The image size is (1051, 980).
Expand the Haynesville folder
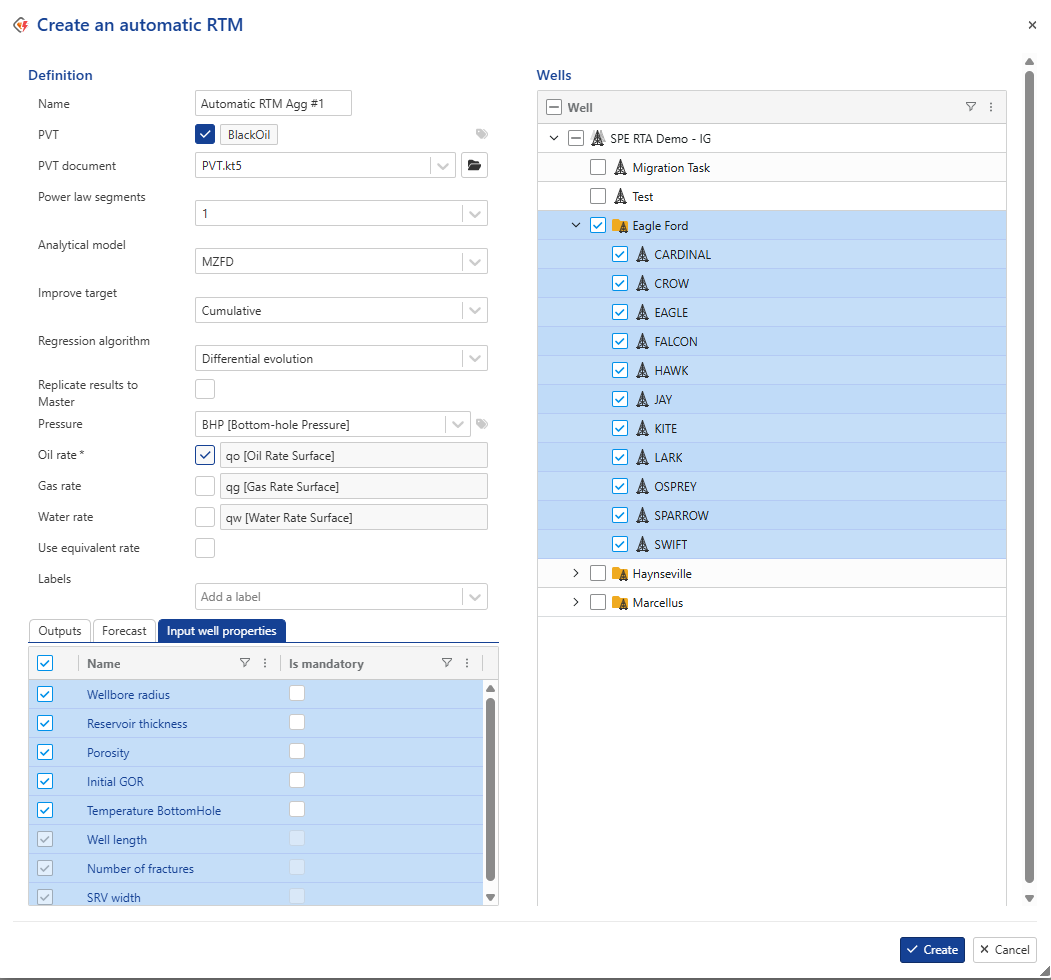(x=575, y=574)
